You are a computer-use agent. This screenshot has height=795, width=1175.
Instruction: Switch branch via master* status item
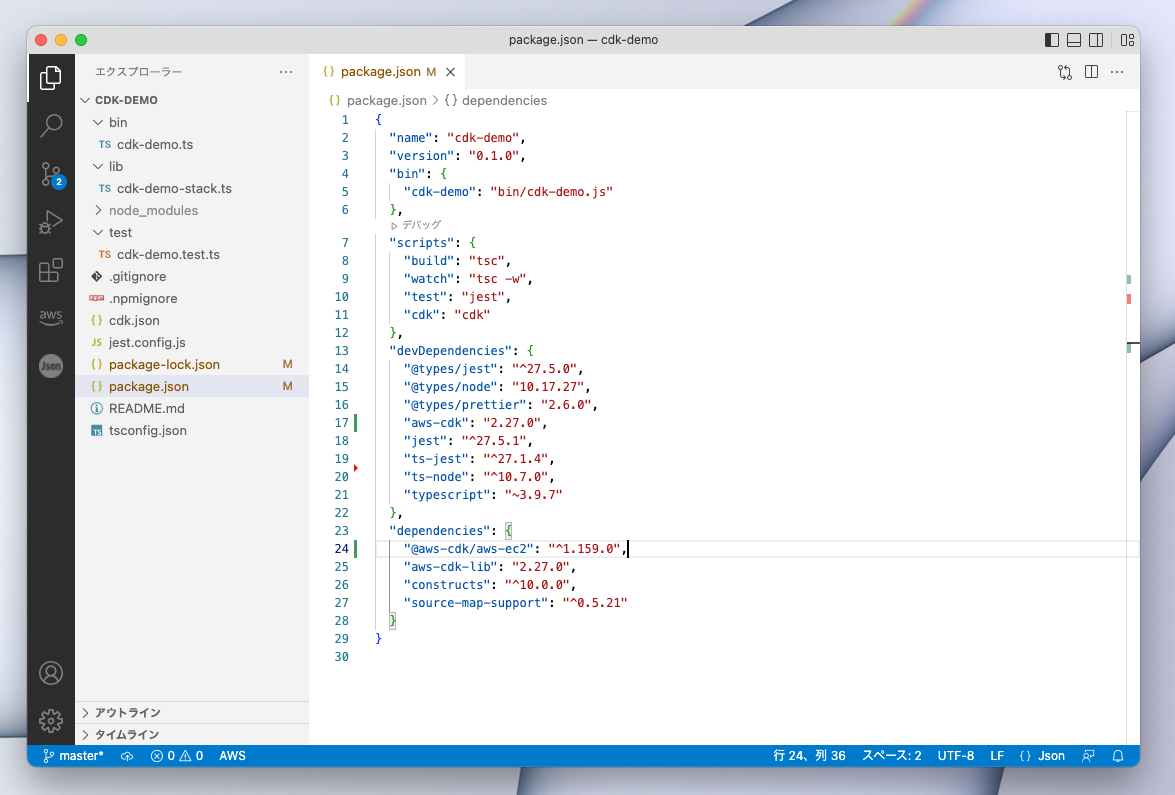73,756
